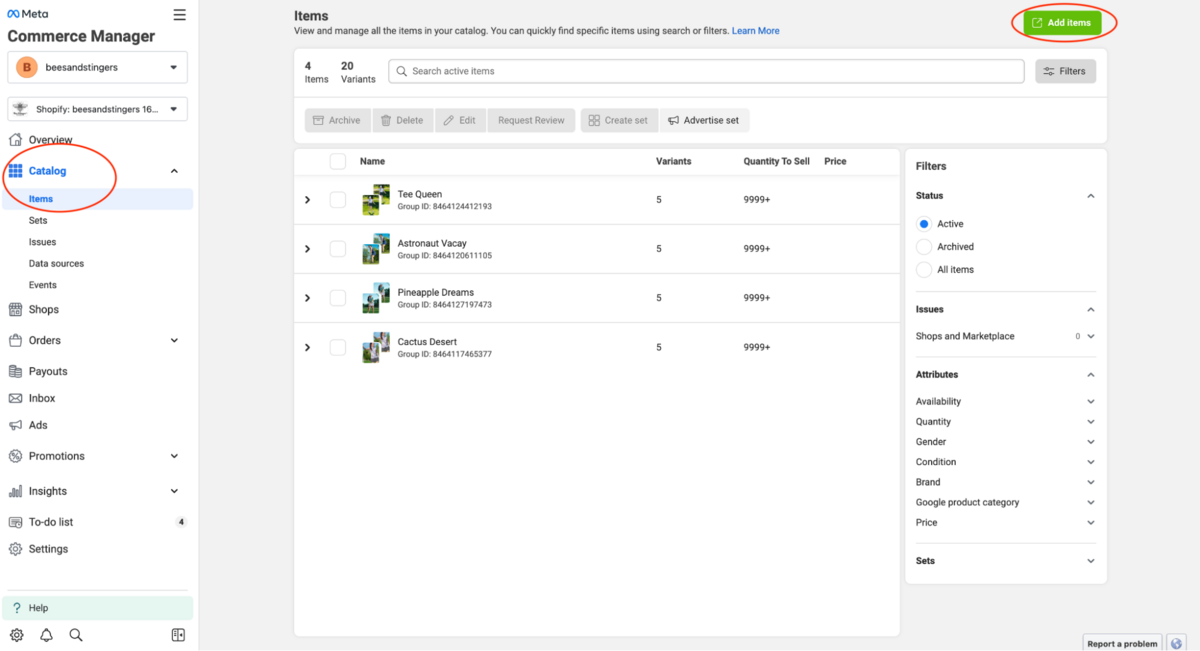Viewport: 1200px width, 651px height.
Task: Check the Tee Queen item checkbox
Action: pos(338,200)
